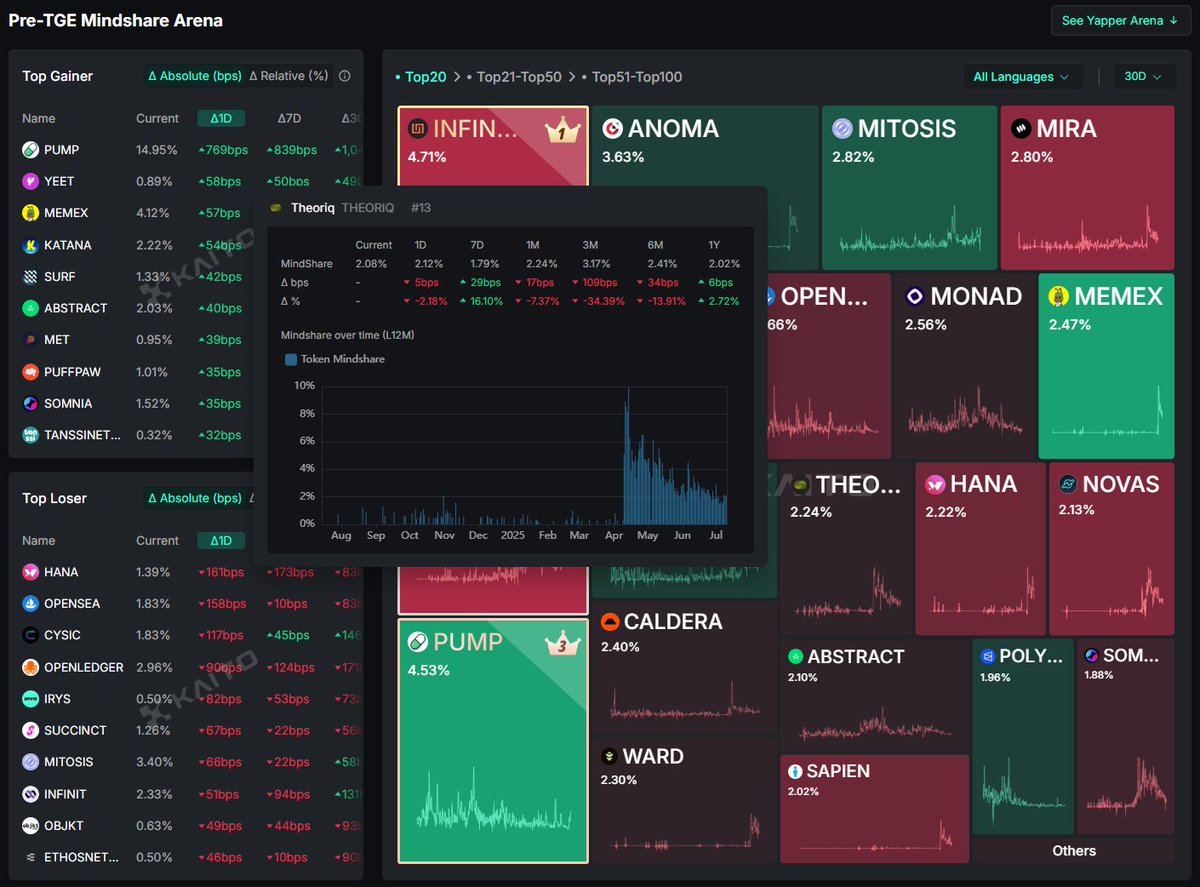Click the OPENSEA token icon
Viewport: 1200px width, 887px height.
(x=31, y=604)
